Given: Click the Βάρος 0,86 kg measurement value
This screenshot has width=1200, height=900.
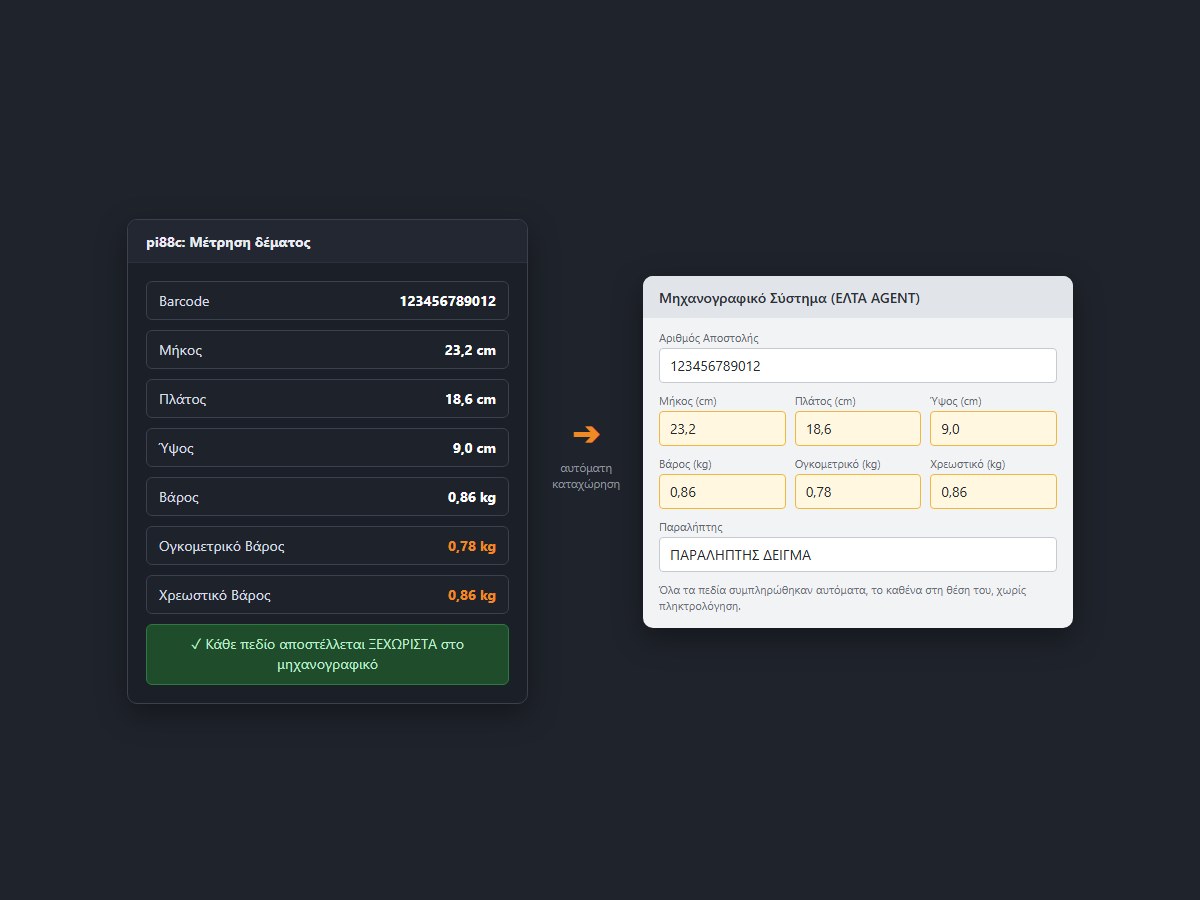Looking at the screenshot, I should tap(472, 497).
